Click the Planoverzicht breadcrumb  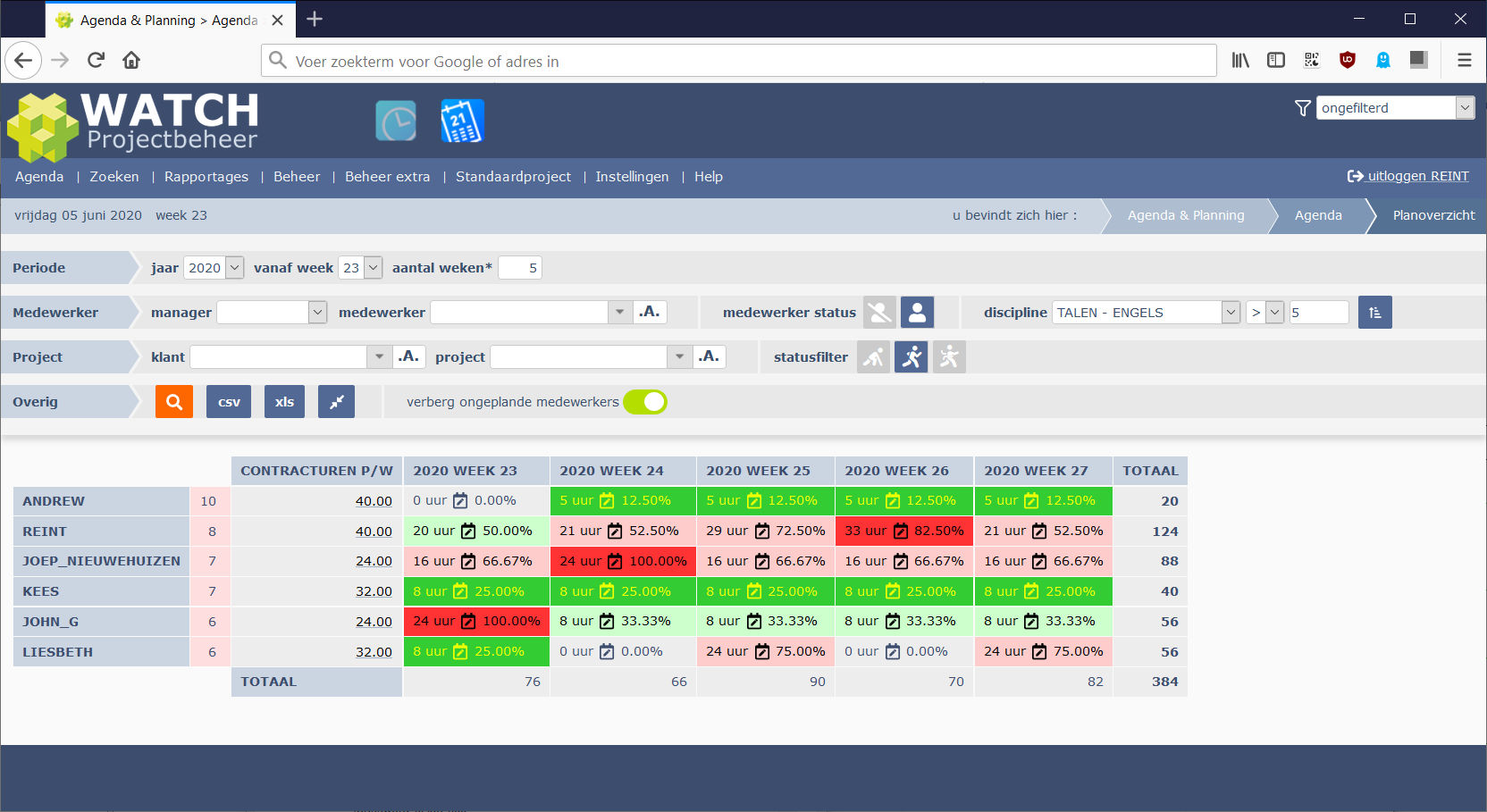click(1433, 215)
